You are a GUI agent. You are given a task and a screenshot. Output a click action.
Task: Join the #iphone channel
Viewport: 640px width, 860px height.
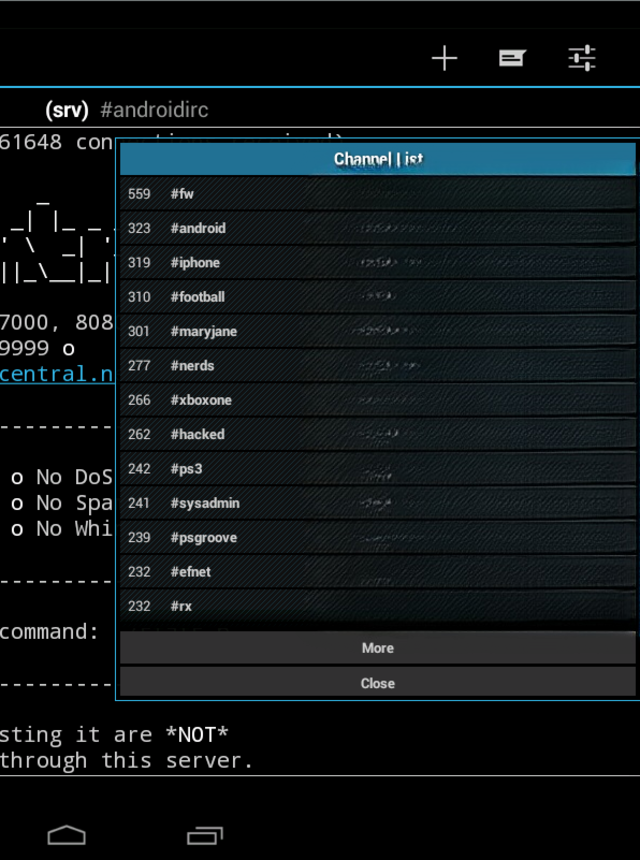coord(377,262)
